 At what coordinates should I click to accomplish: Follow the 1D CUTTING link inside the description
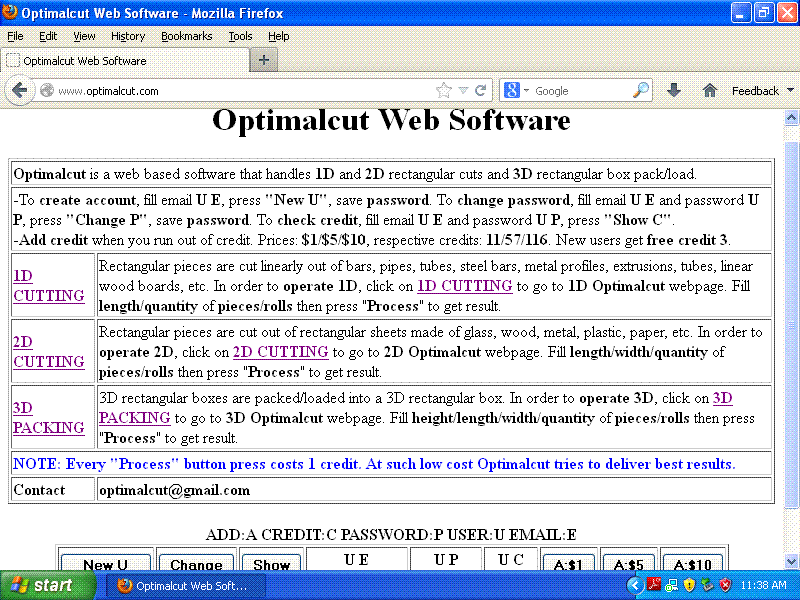point(465,286)
